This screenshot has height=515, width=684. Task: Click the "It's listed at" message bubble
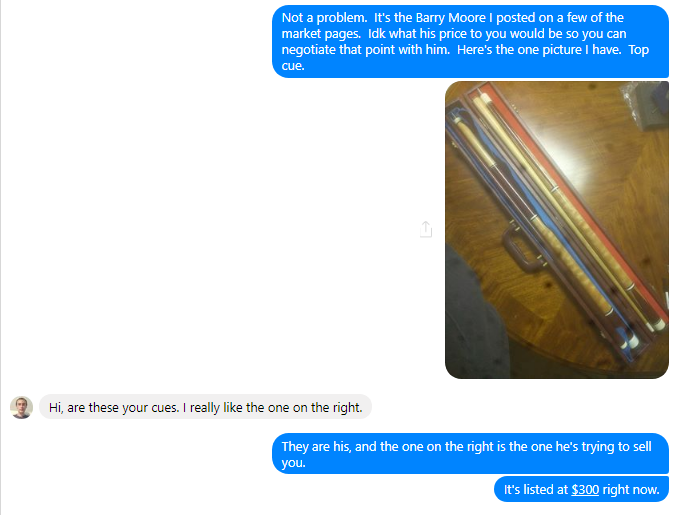581,490
